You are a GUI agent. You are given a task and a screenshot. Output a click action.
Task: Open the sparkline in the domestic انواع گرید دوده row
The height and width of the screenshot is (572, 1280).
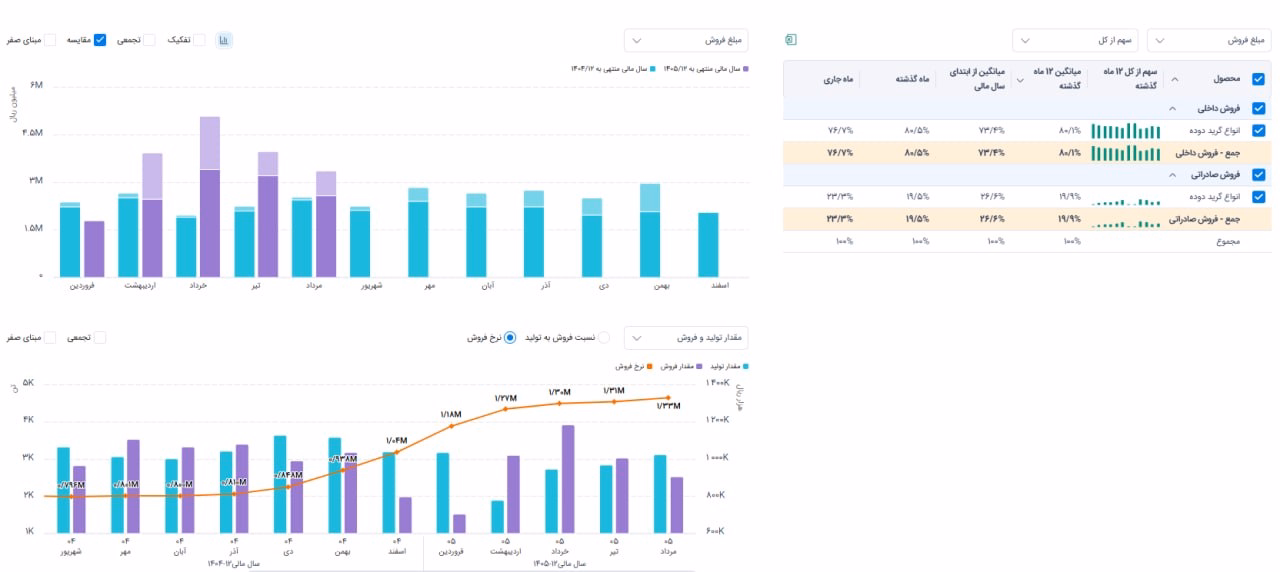tap(1125, 130)
